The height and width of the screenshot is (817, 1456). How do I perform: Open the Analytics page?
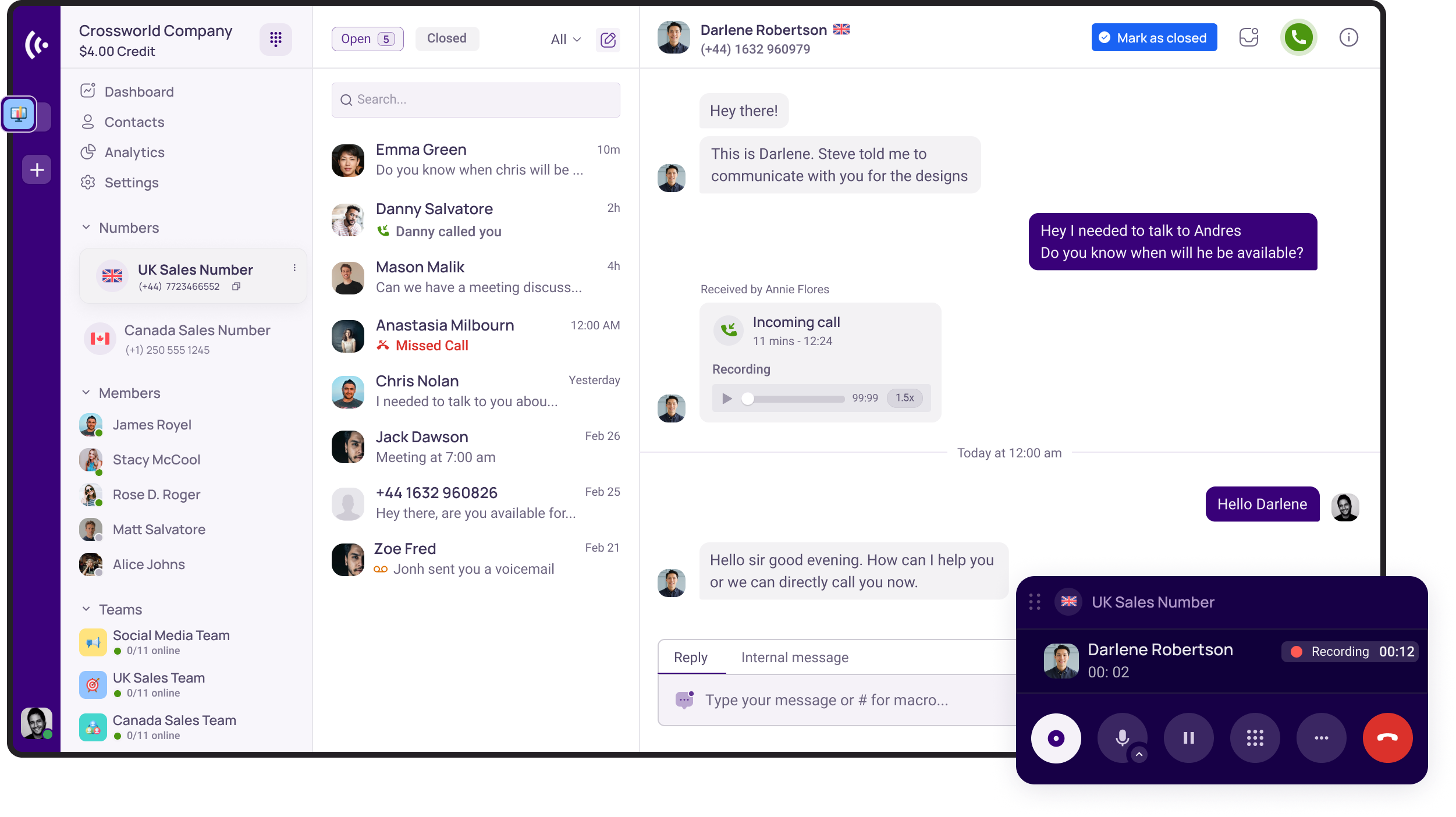134,152
